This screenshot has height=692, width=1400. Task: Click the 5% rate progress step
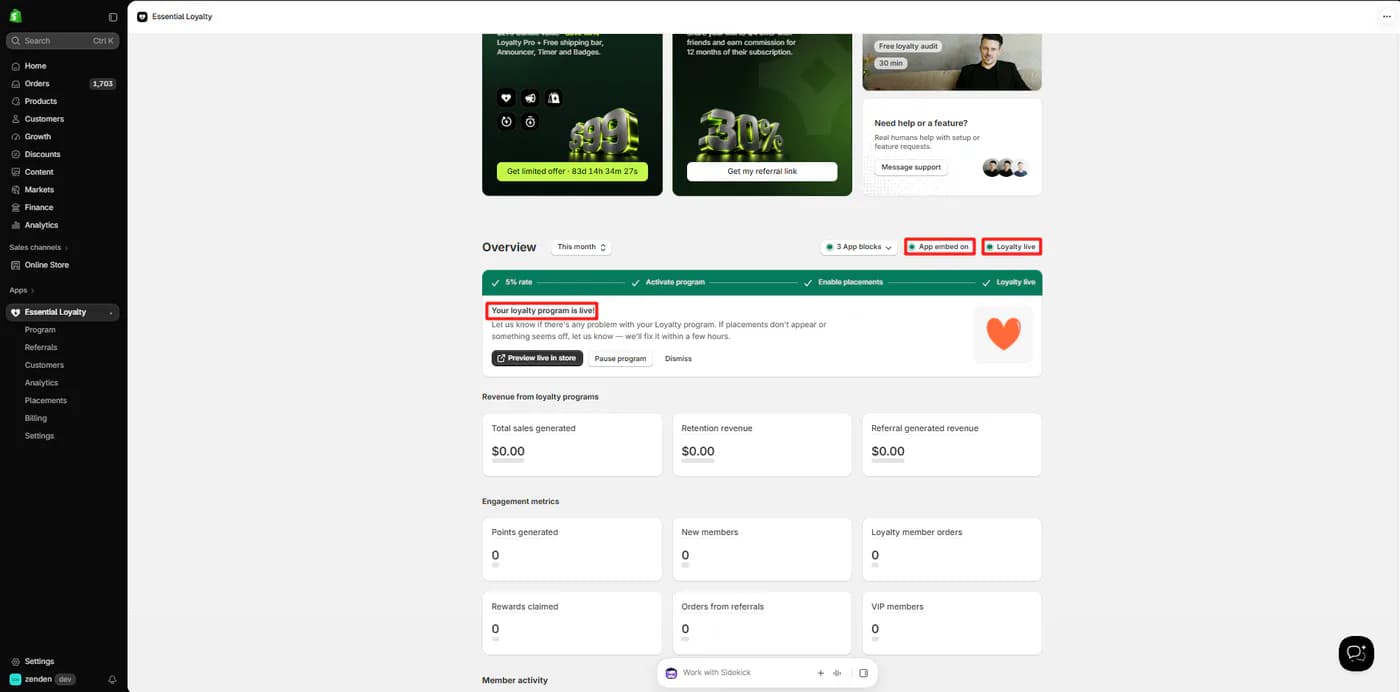click(x=511, y=283)
